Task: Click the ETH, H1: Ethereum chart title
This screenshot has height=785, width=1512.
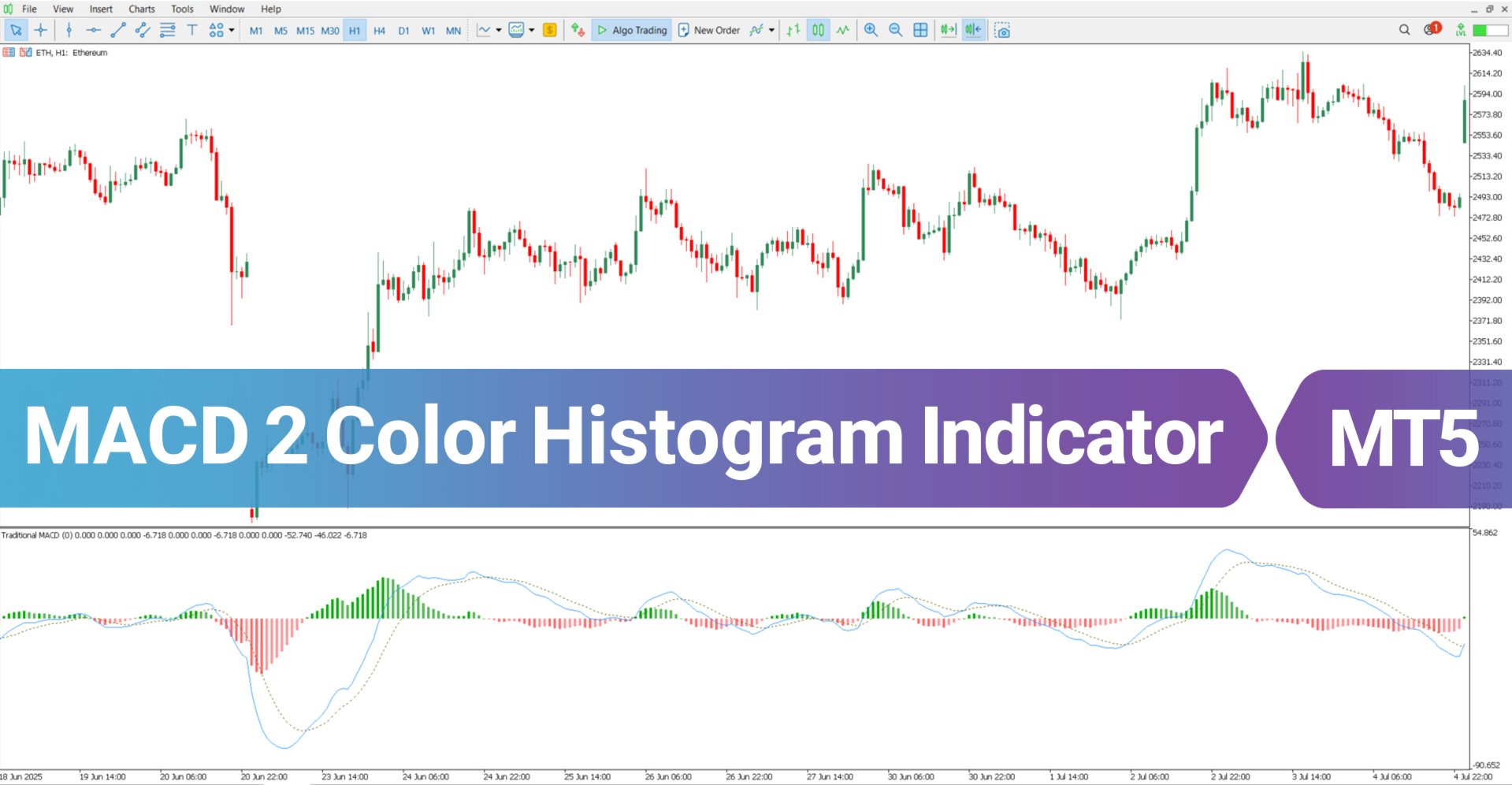Action: coord(72,53)
